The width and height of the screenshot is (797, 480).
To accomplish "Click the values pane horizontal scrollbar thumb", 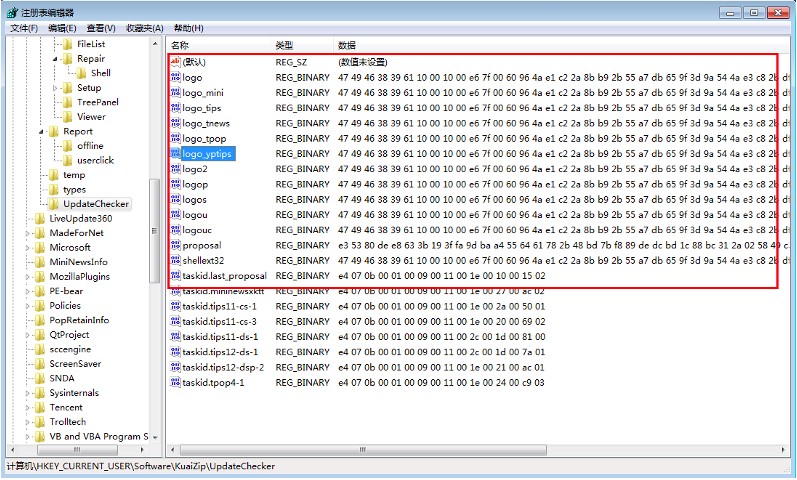I will click(363, 450).
